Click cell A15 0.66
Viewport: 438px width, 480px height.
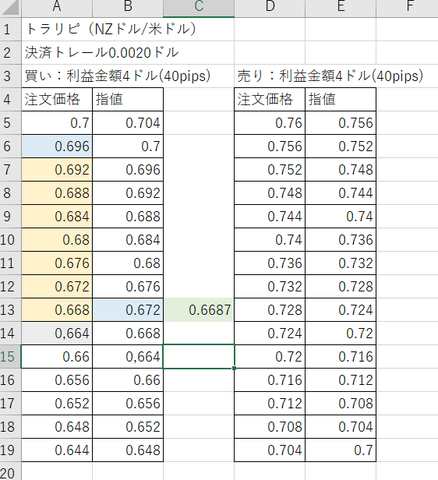(x=57, y=357)
